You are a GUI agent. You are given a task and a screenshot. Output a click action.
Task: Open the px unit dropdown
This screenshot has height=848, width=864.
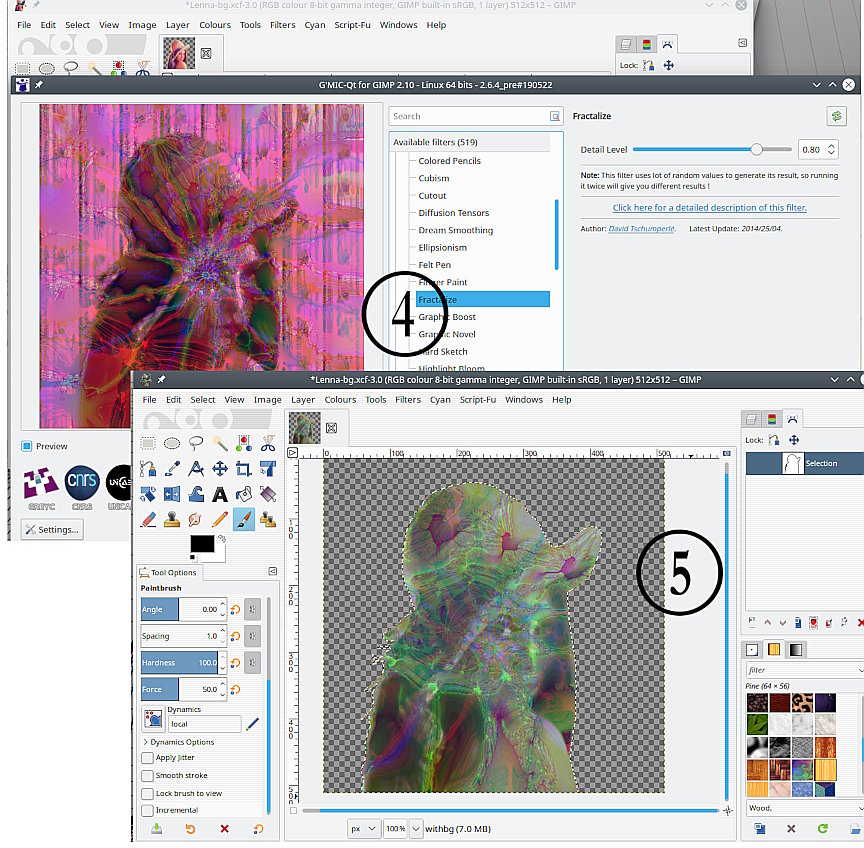364,829
